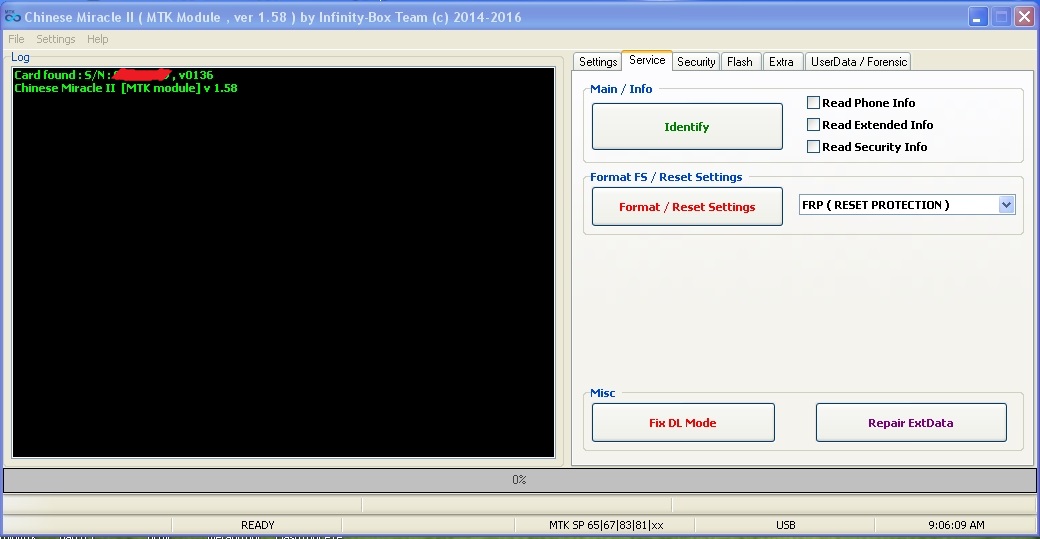1040x539 pixels.
Task: Click the 9:06:09 AM clock in status bar
Action: [x=956, y=525]
